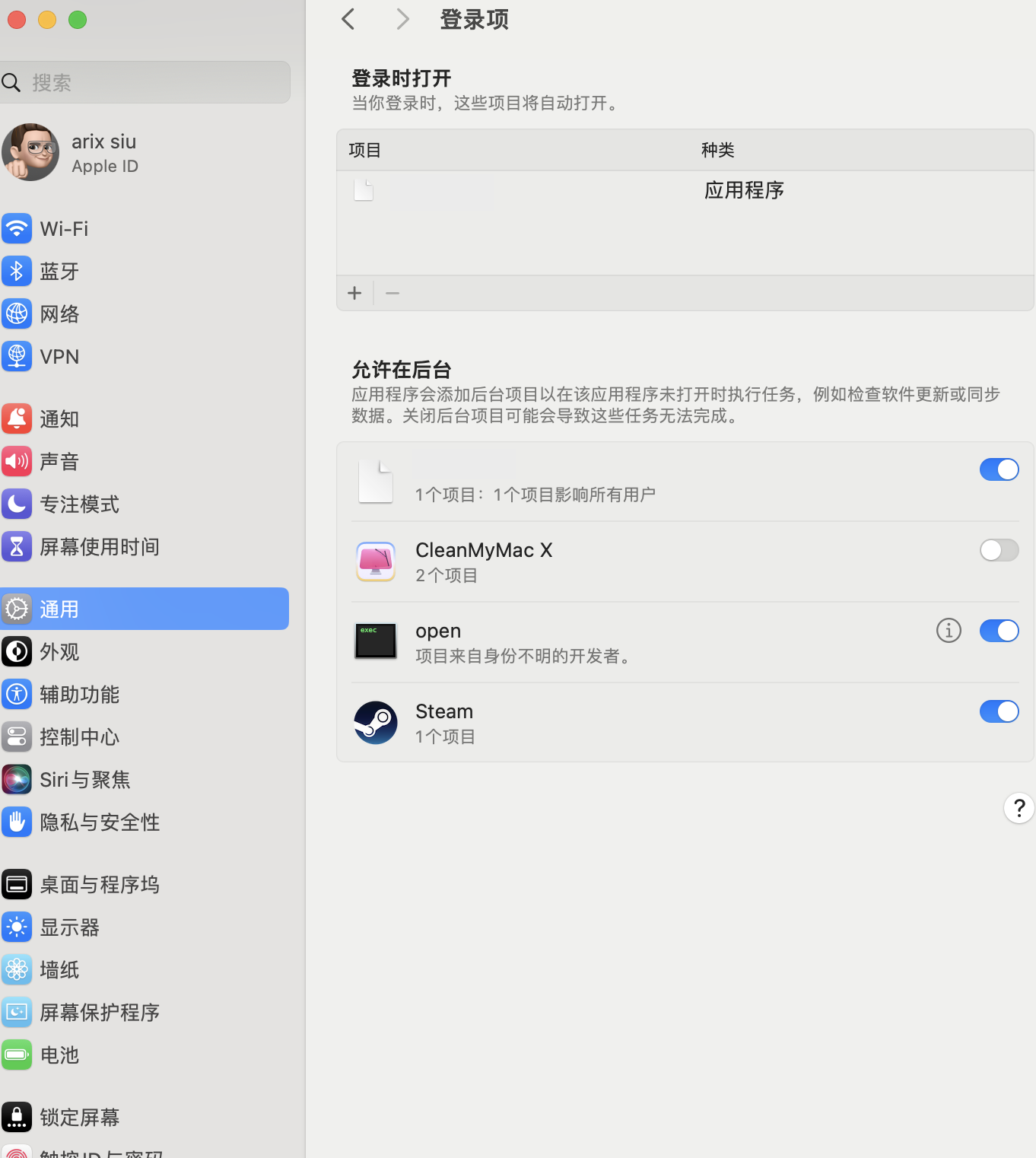Select 通用 in the sidebar
The width and height of the screenshot is (1036, 1158).
pyautogui.click(x=145, y=609)
